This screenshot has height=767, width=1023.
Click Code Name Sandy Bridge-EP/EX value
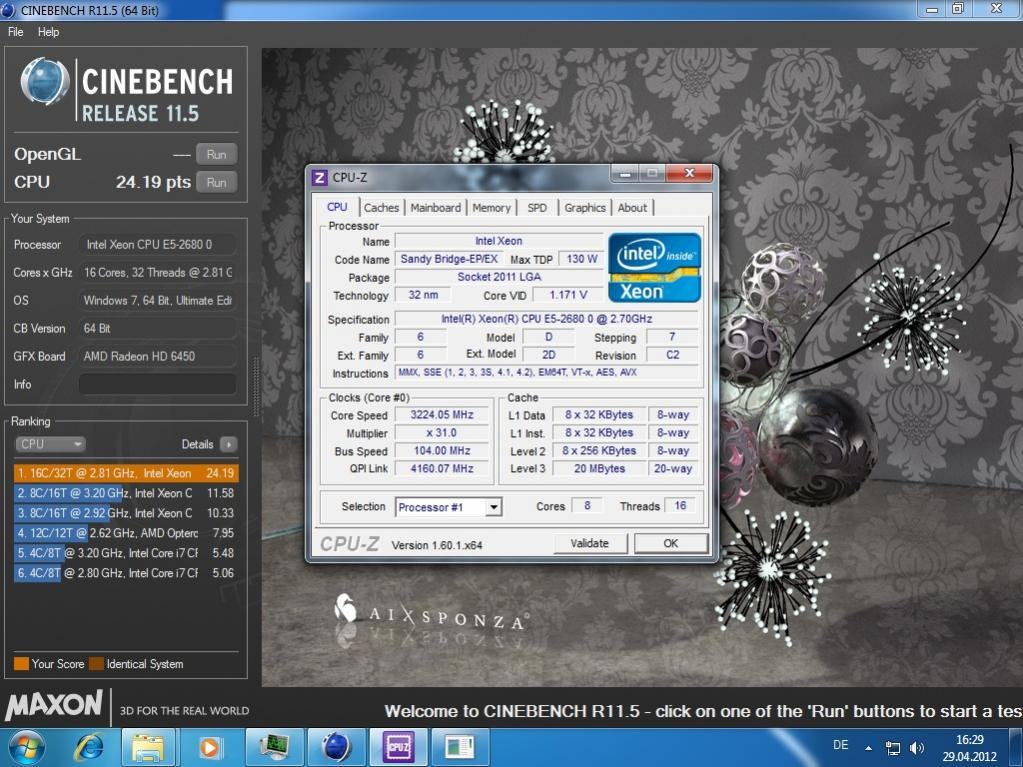point(449,259)
